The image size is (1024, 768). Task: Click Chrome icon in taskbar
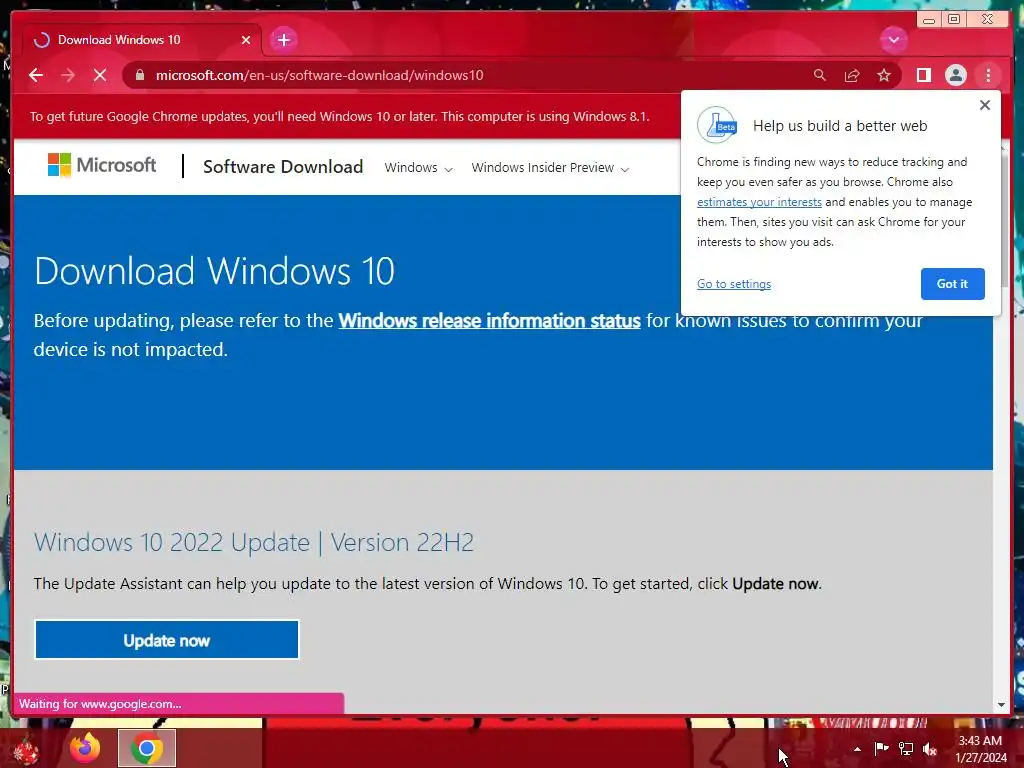[147, 748]
